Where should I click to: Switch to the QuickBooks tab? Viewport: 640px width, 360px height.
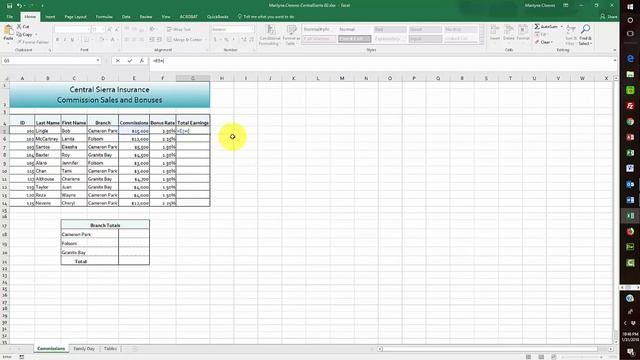[218, 17]
